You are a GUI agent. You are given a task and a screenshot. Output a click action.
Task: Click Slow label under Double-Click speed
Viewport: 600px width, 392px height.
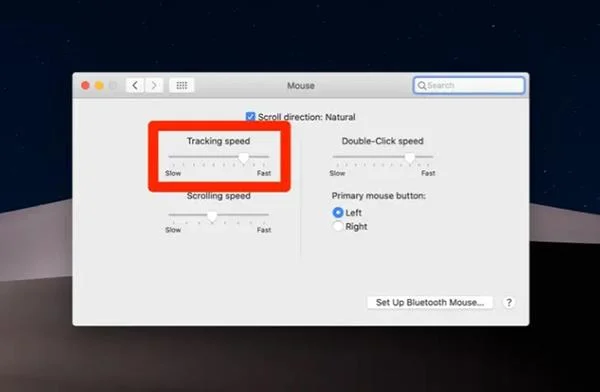[337, 173]
